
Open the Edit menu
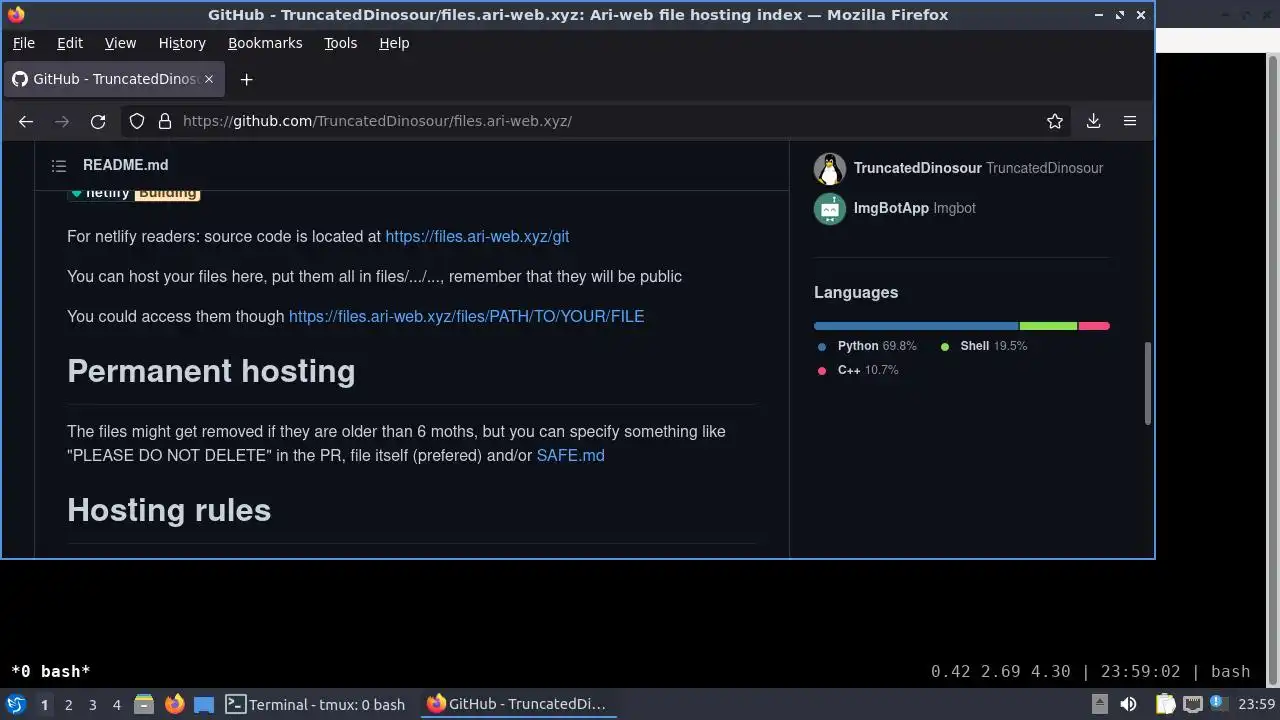click(x=70, y=43)
